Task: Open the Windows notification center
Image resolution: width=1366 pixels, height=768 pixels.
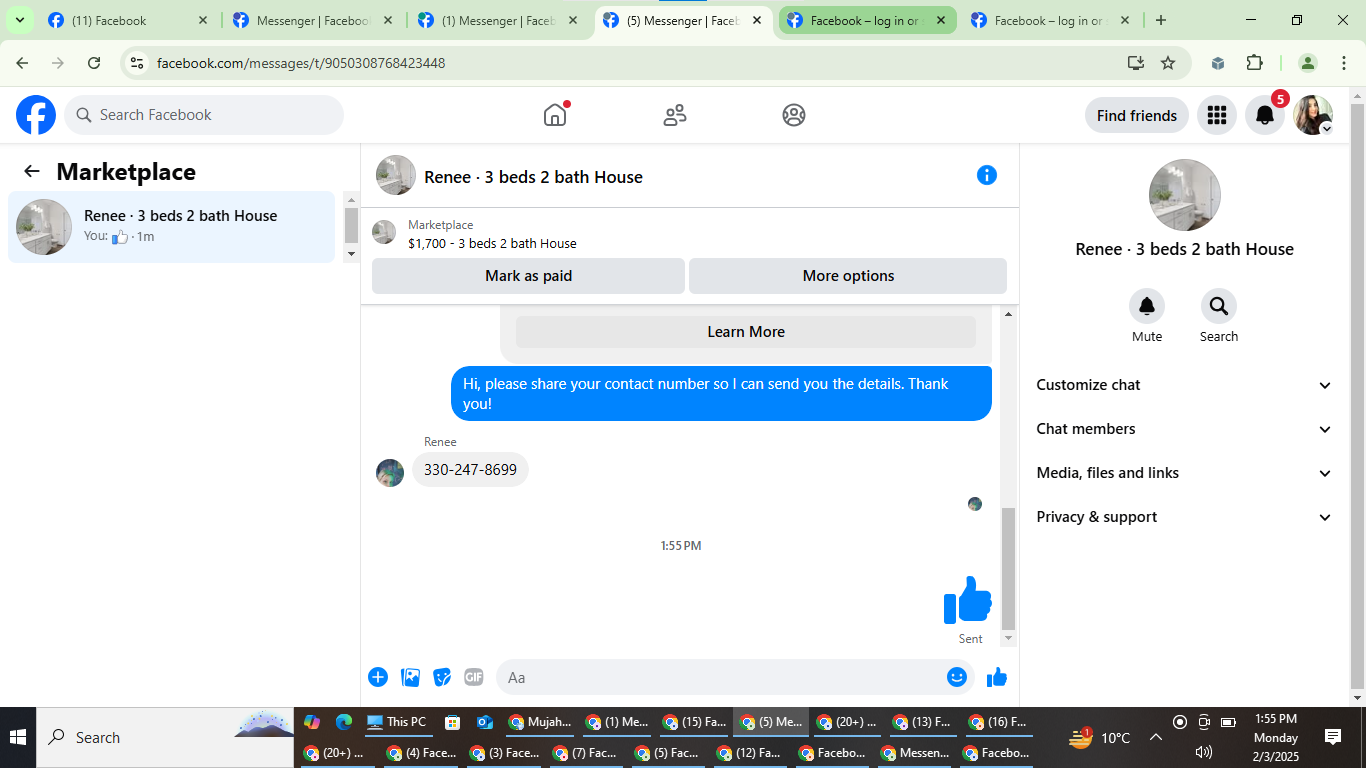Action: (1333, 738)
